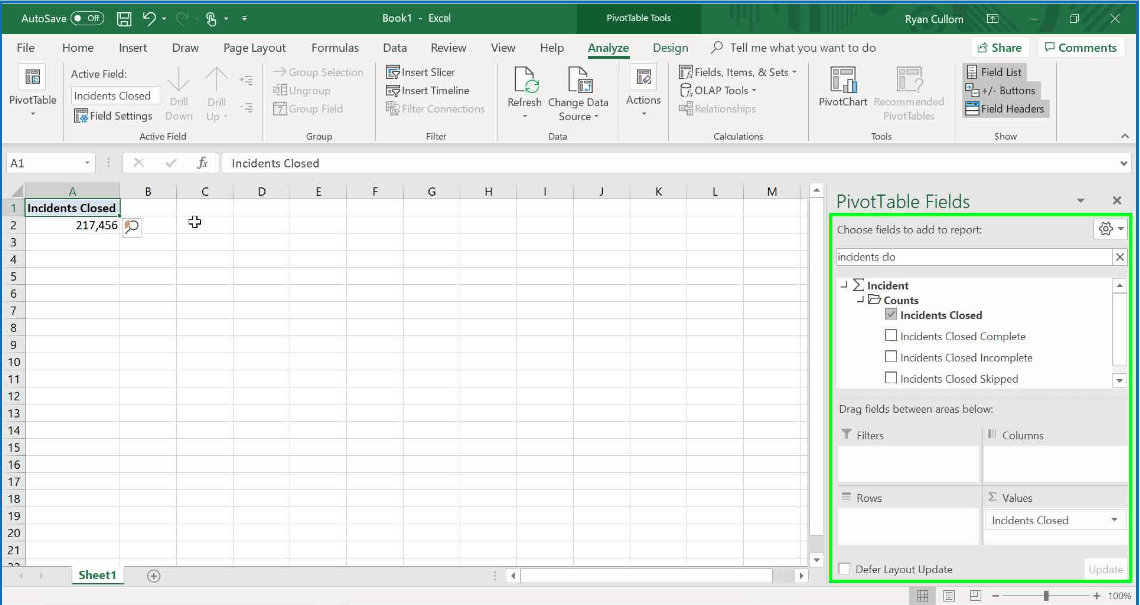Click the Undo arrow icon

point(148,18)
